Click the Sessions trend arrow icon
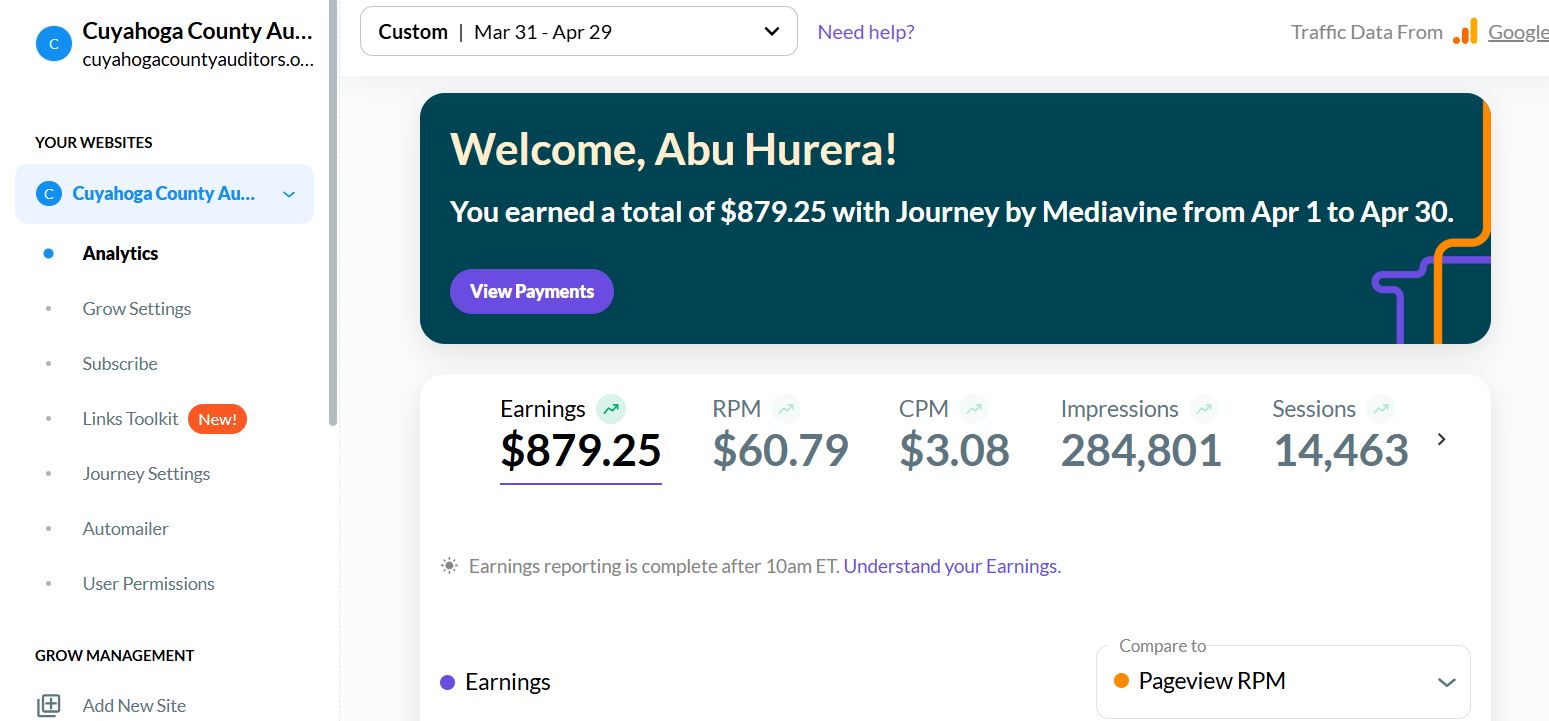1549x721 pixels. pos(1381,408)
